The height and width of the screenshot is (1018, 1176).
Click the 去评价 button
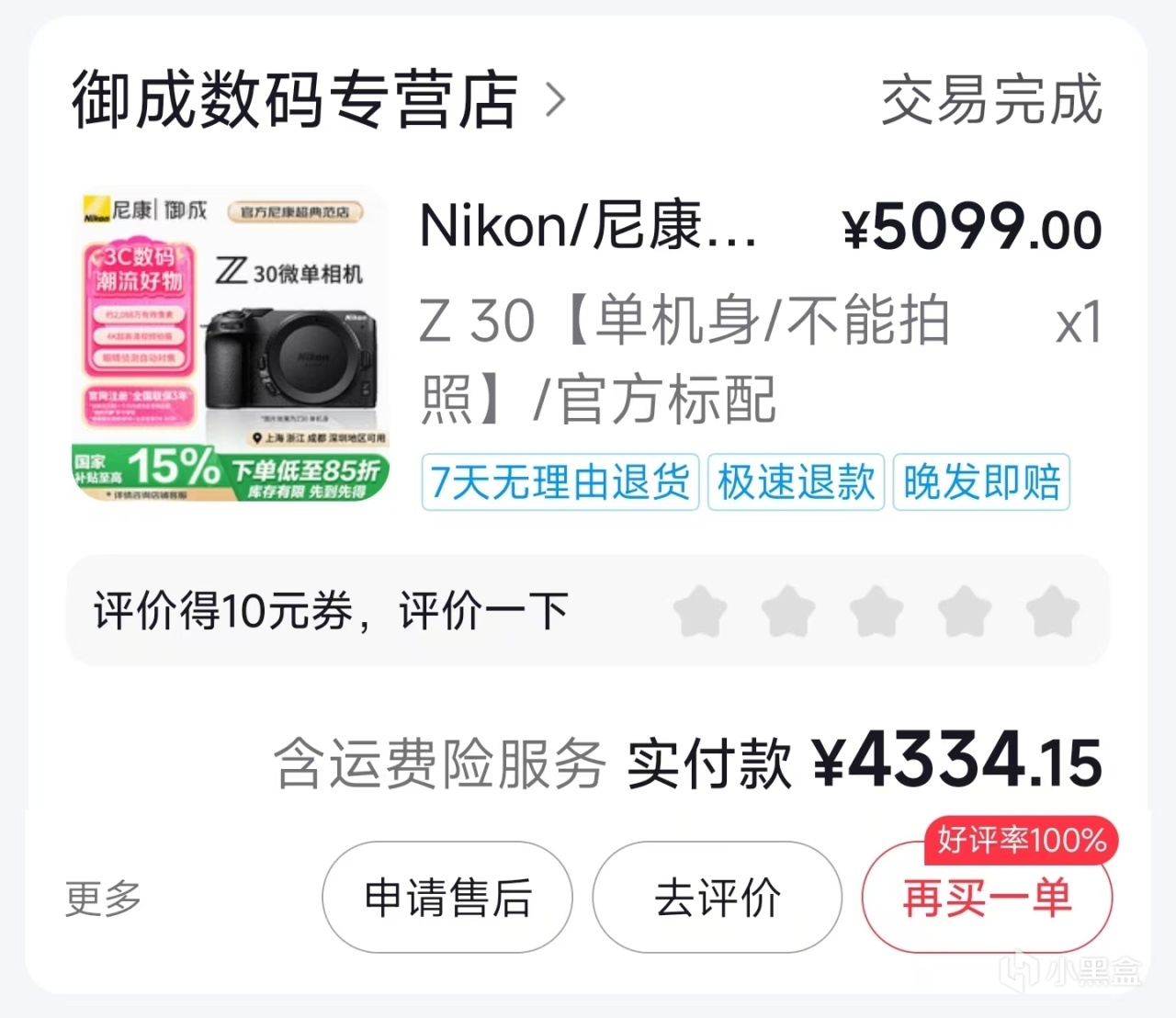717,897
